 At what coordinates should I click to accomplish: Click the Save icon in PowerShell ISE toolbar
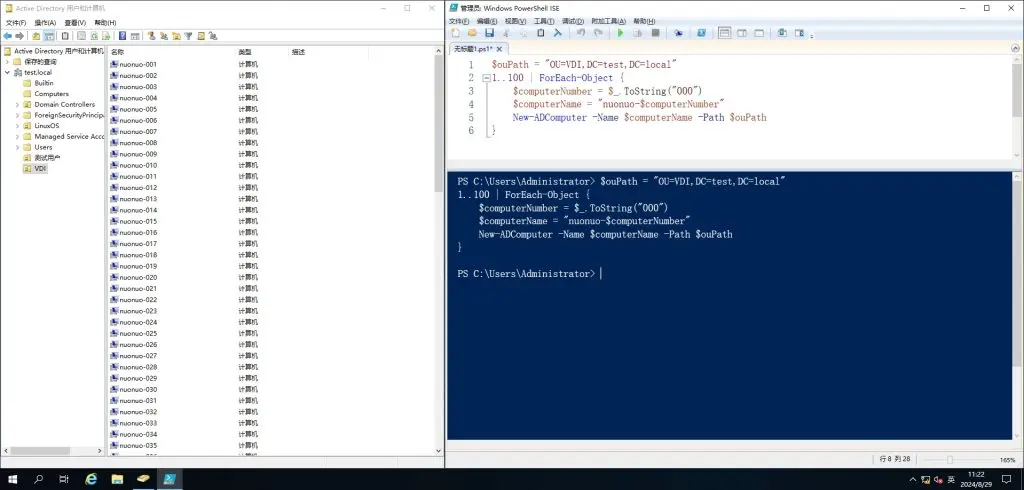tap(491, 33)
